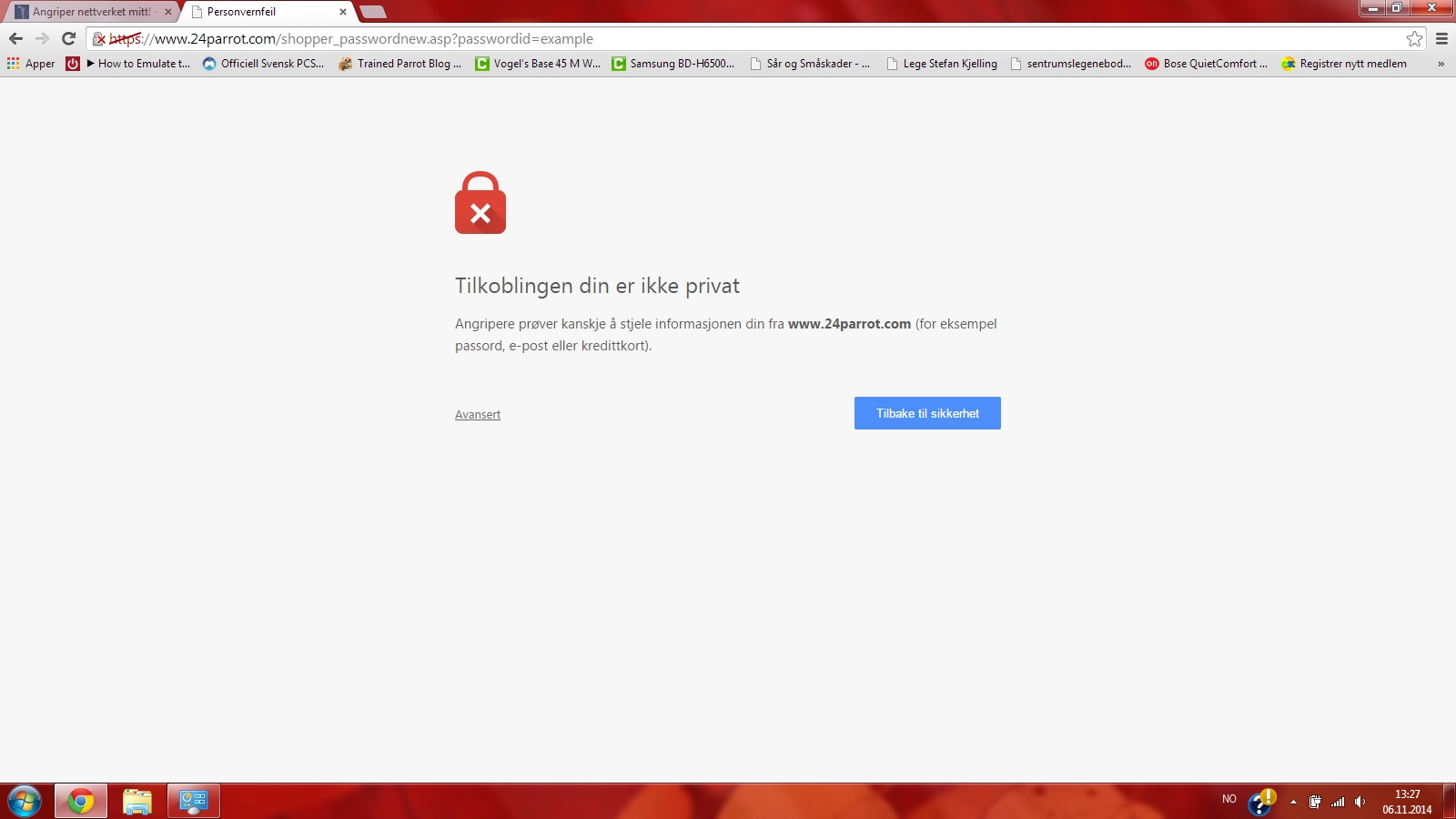Open the clock showing 13:27

1407,802
